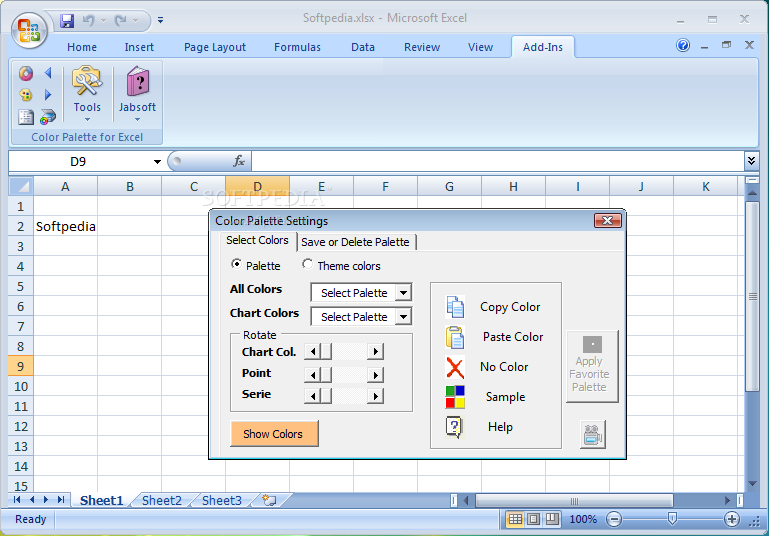The image size is (769, 536).
Task: Open the All Colors Select Palette dropdown
Action: point(403,293)
